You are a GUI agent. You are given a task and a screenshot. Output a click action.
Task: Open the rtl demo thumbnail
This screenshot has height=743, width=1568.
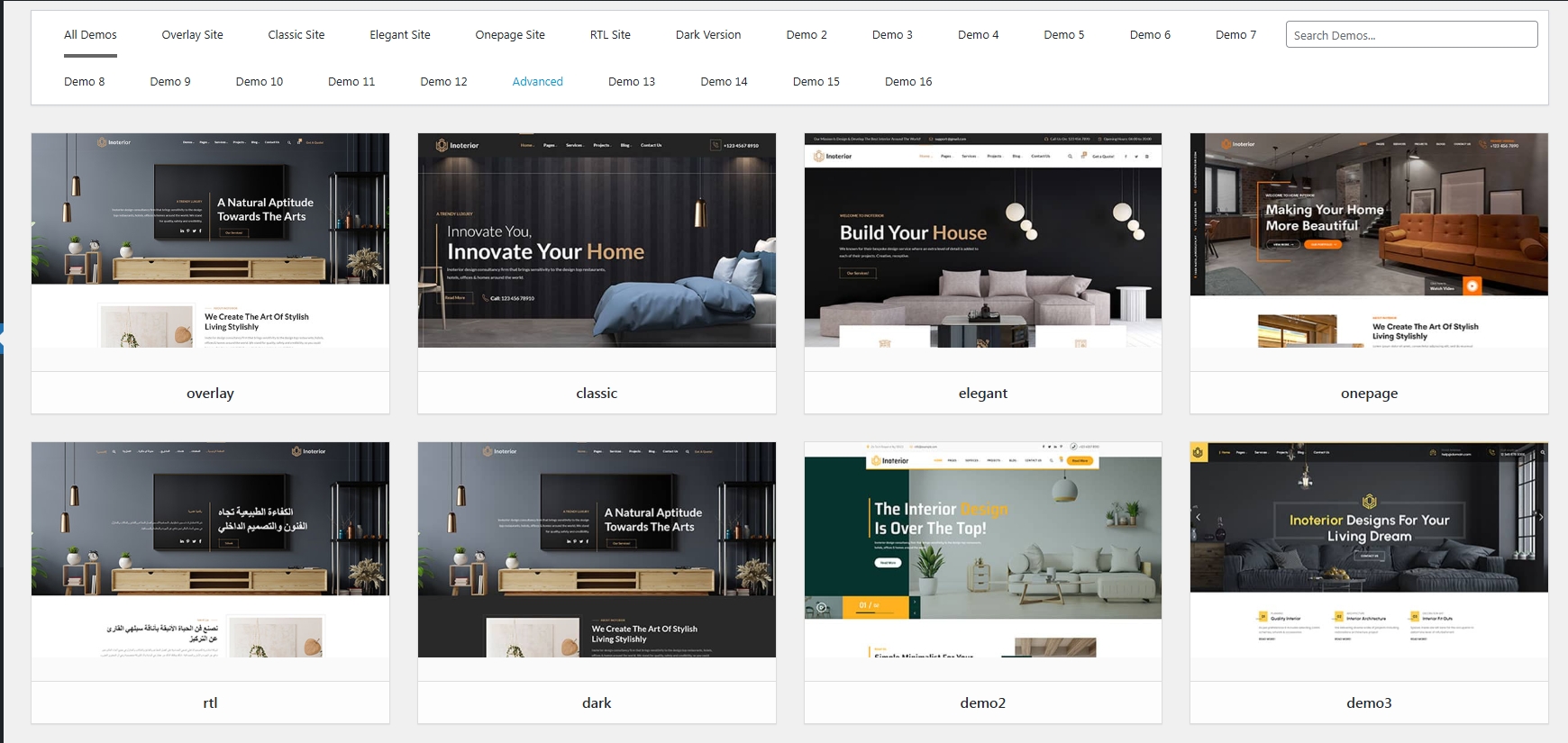click(210, 549)
